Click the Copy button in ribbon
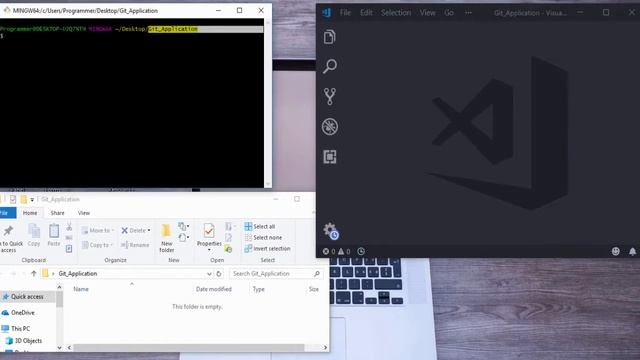This screenshot has width=640, height=360. pos(34,236)
